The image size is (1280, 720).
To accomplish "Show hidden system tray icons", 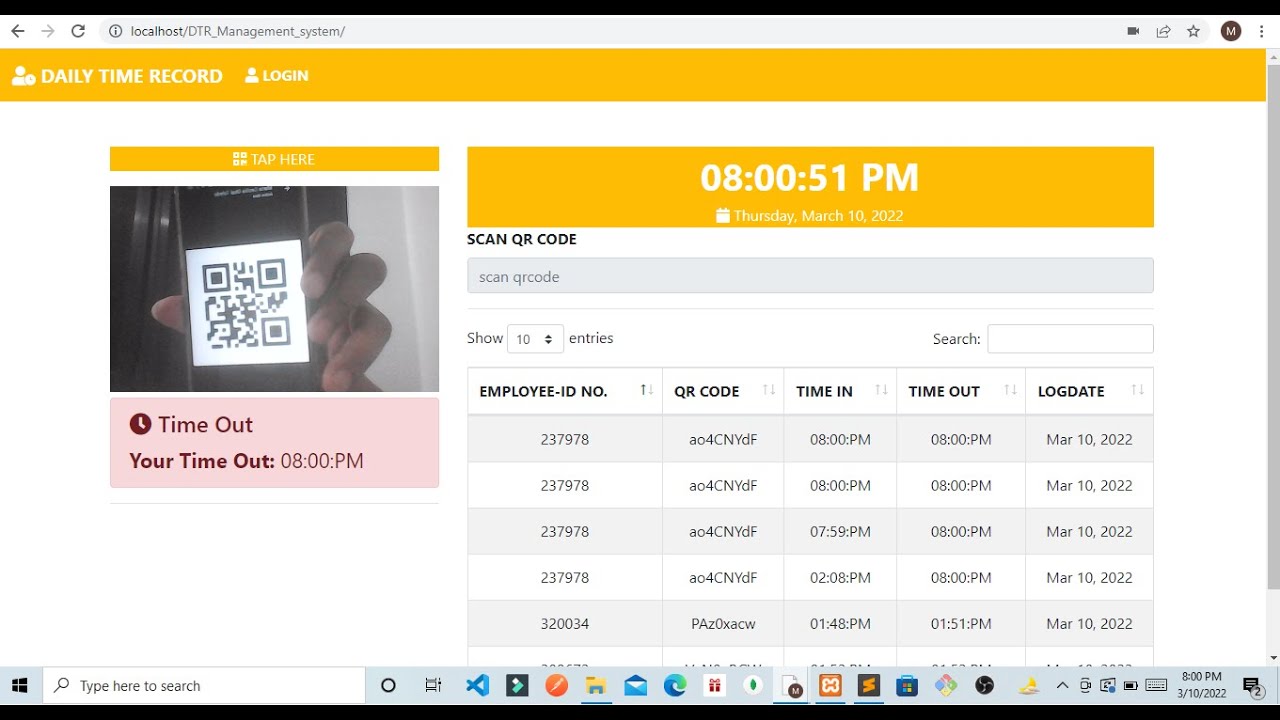I will [1062, 686].
